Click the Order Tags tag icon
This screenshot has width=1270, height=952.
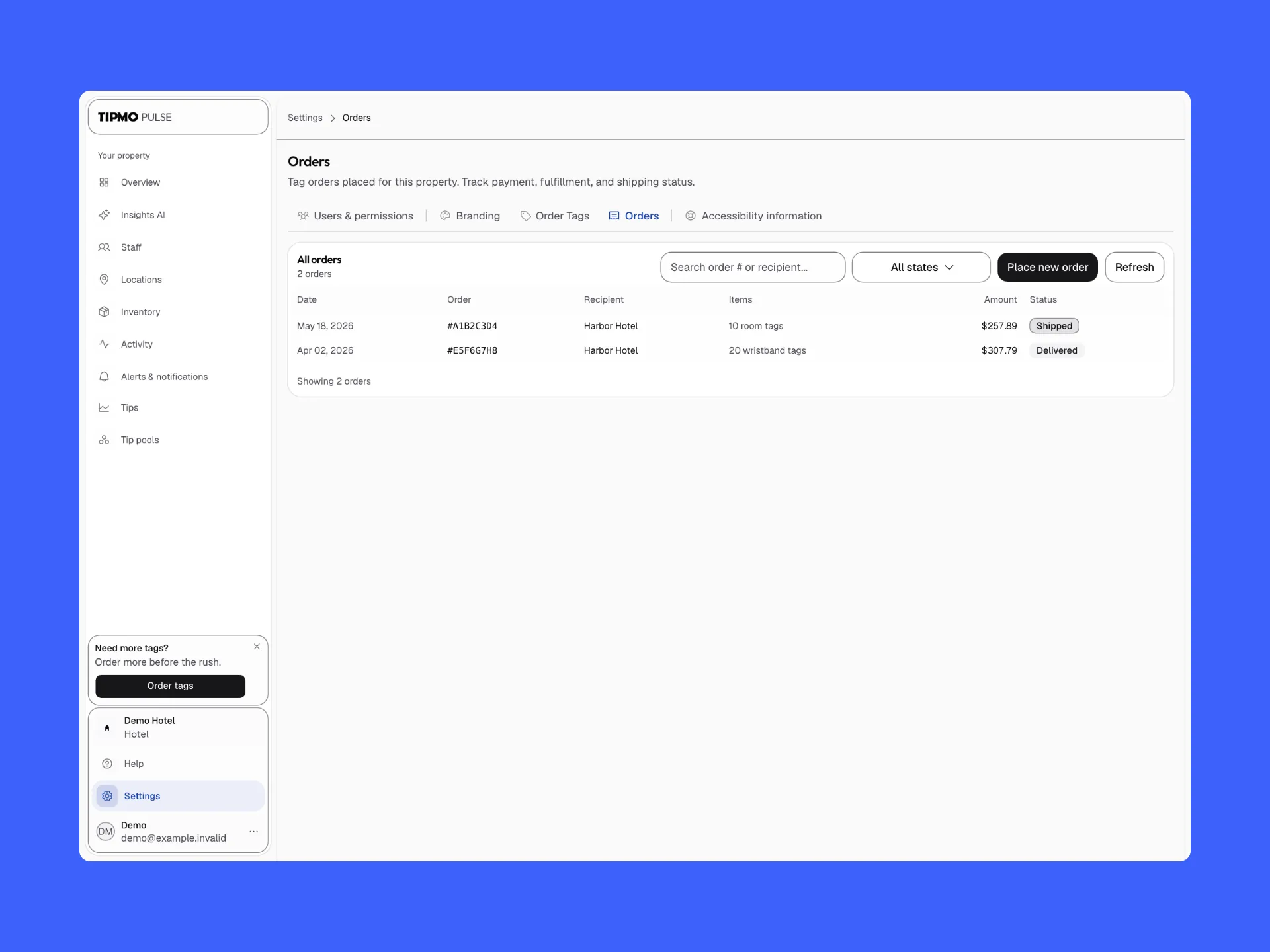(x=525, y=216)
